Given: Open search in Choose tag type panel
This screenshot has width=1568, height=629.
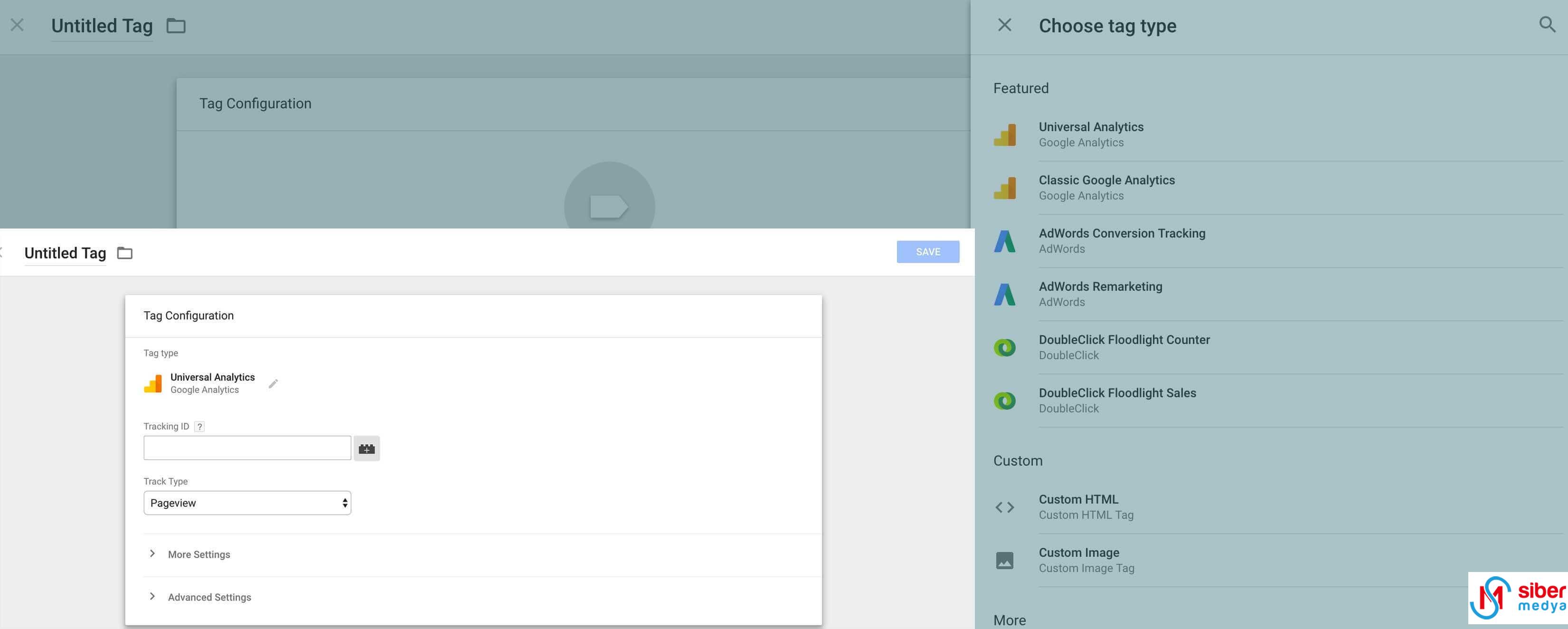Looking at the screenshot, I should 1547,25.
